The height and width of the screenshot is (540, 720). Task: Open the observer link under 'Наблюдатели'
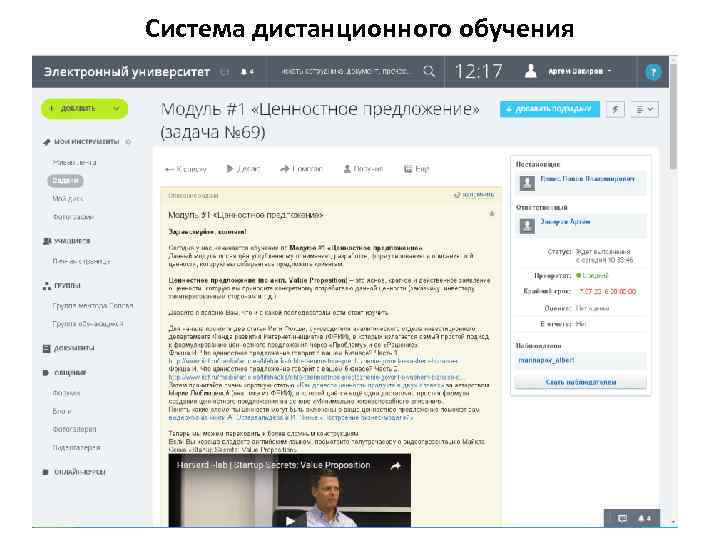[546, 360]
